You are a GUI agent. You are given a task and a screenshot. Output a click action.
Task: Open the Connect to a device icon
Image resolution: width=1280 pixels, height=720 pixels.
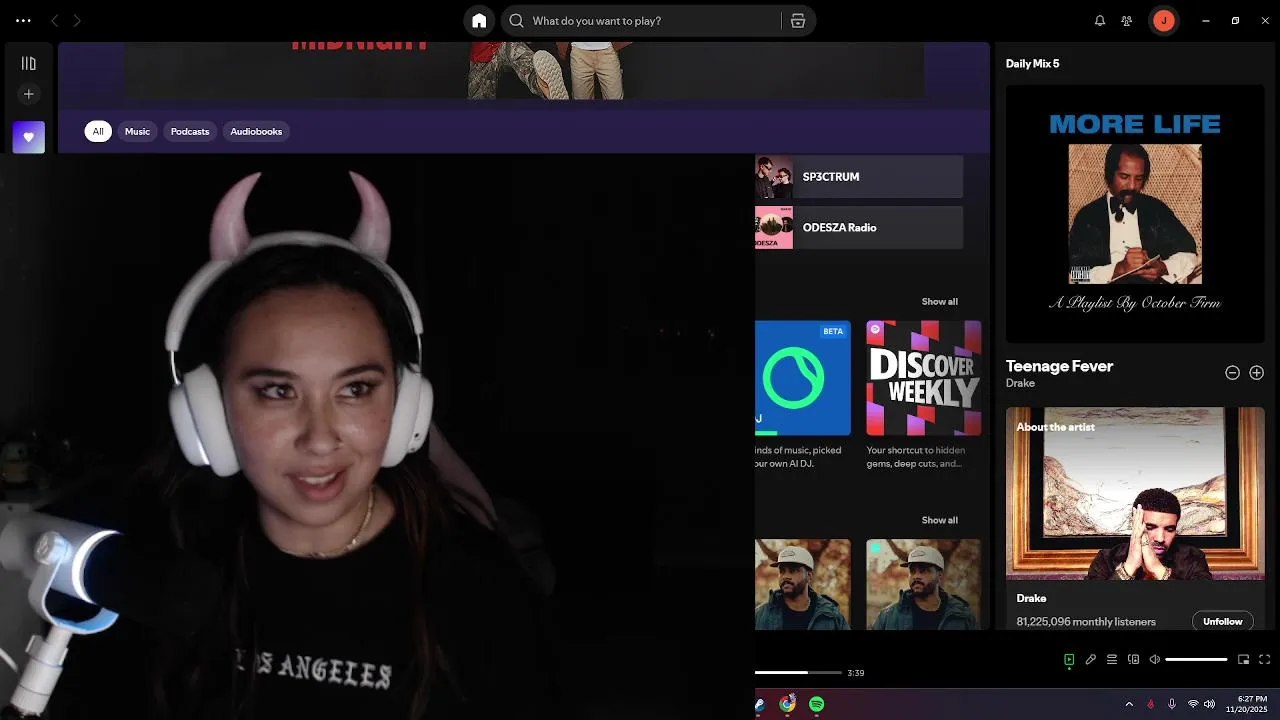[x=1133, y=660]
